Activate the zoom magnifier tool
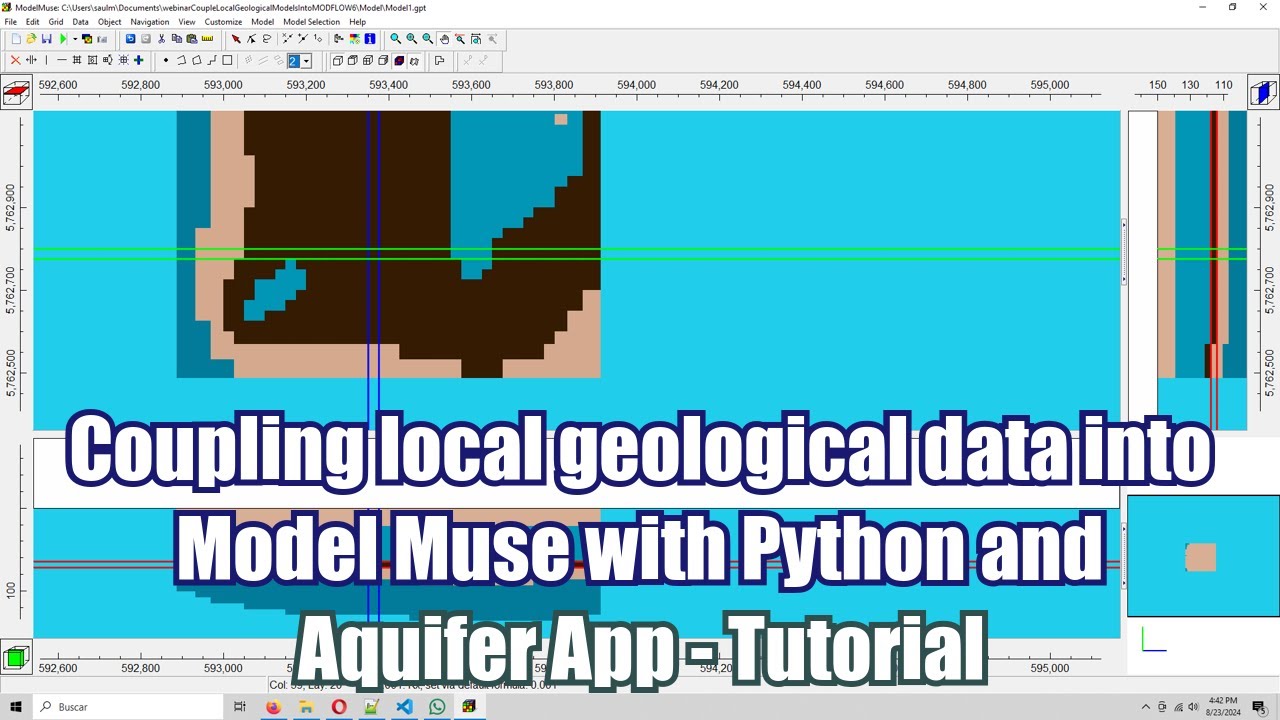 click(396, 39)
